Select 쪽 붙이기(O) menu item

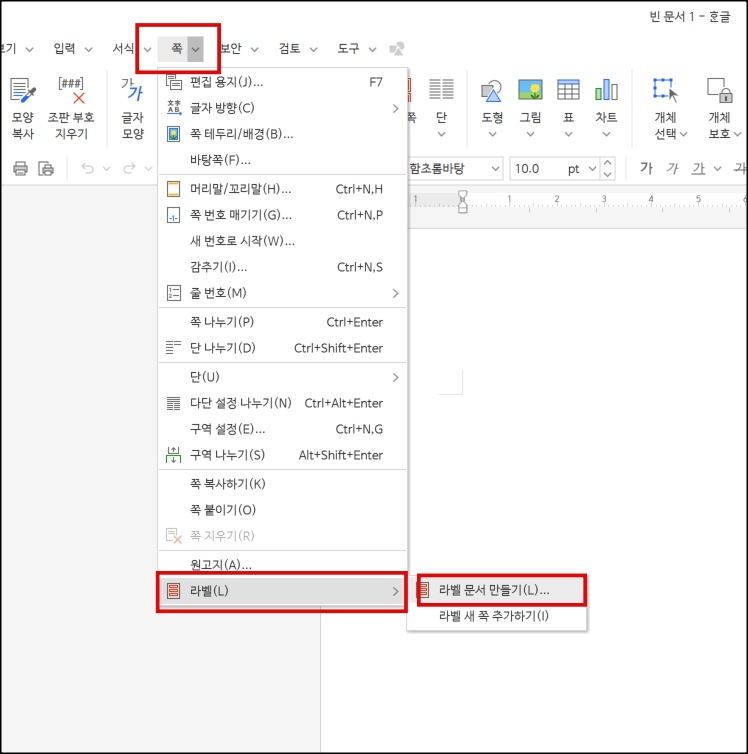(283, 510)
